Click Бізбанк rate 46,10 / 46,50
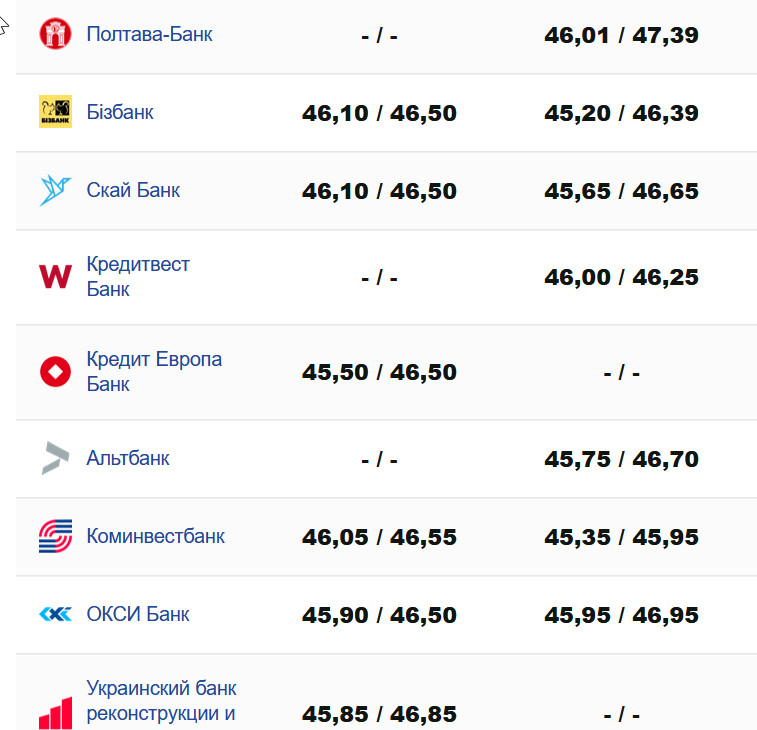The image size is (757, 730). click(379, 113)
